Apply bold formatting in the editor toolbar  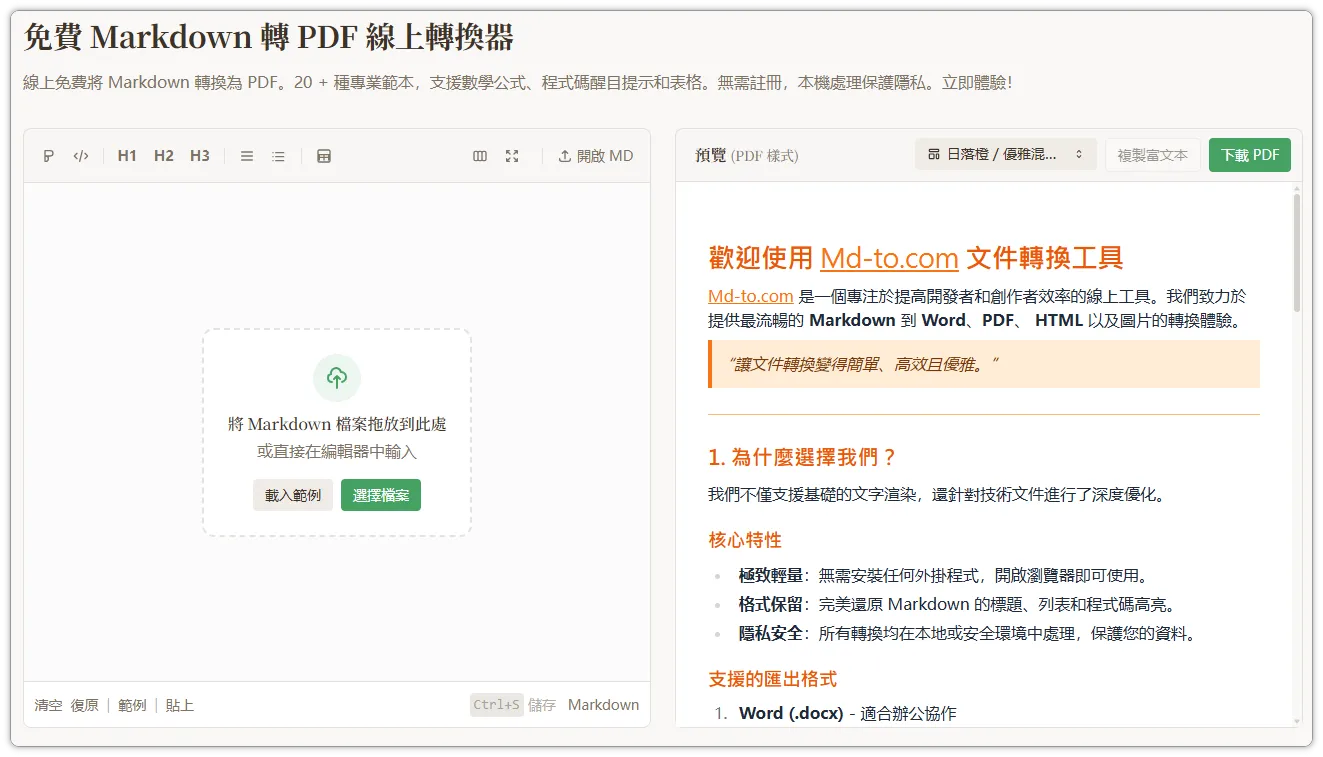point(48,155)
